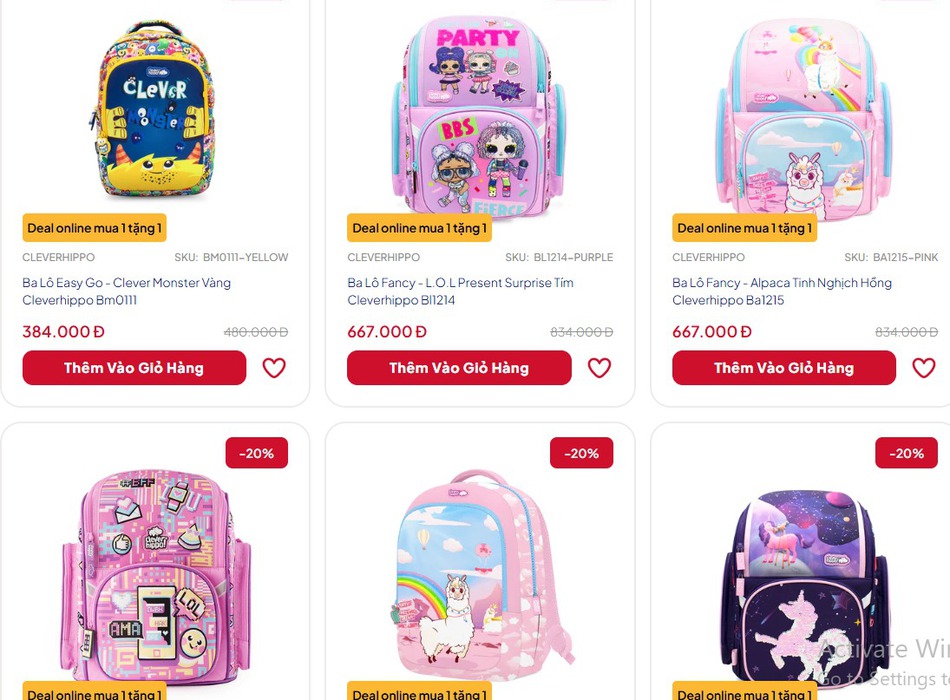Click -20% badge on pixel pink backpack

[x=256, y=453]
